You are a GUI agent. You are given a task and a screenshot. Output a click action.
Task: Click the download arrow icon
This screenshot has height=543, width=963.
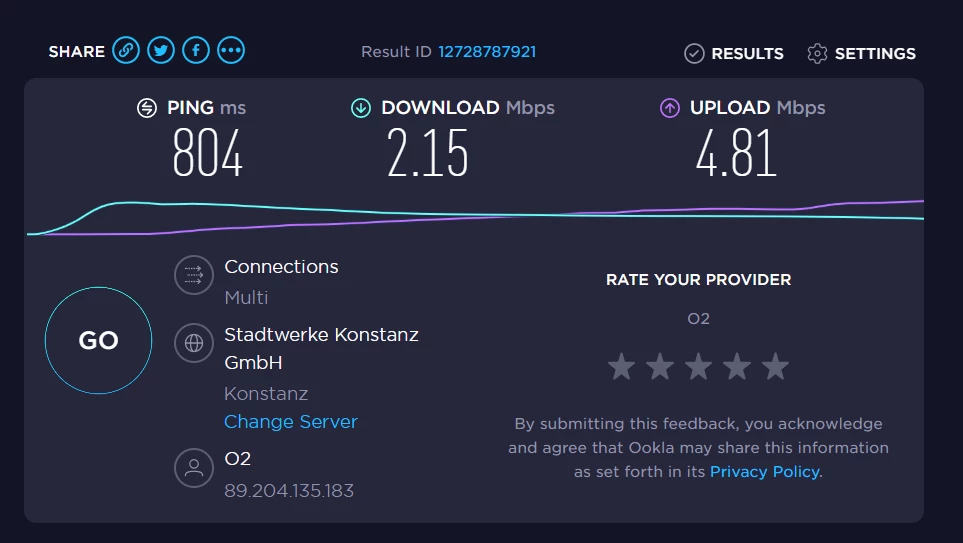click(361, 108)
